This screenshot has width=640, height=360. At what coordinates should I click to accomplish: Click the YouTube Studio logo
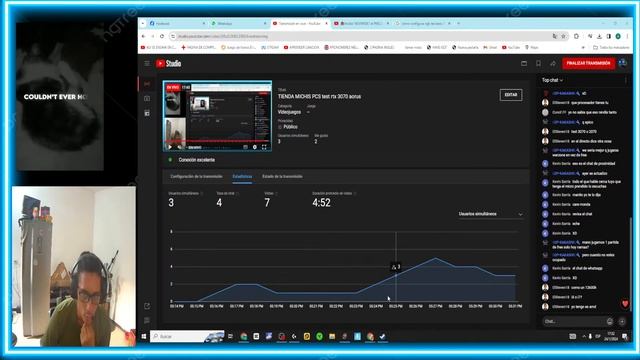(x=169, y=63)
